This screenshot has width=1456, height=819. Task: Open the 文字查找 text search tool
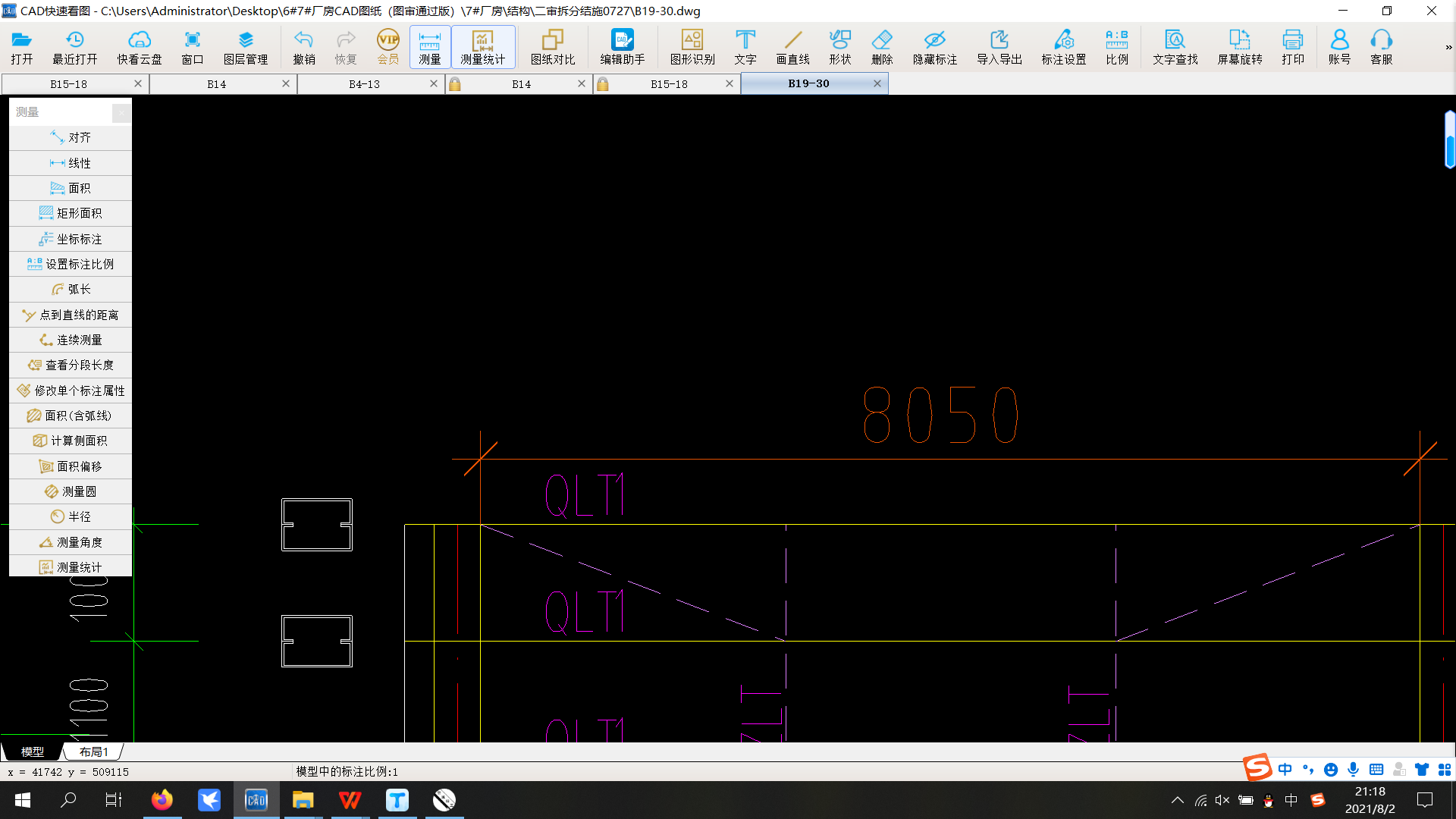click(x=1175, y=47)
